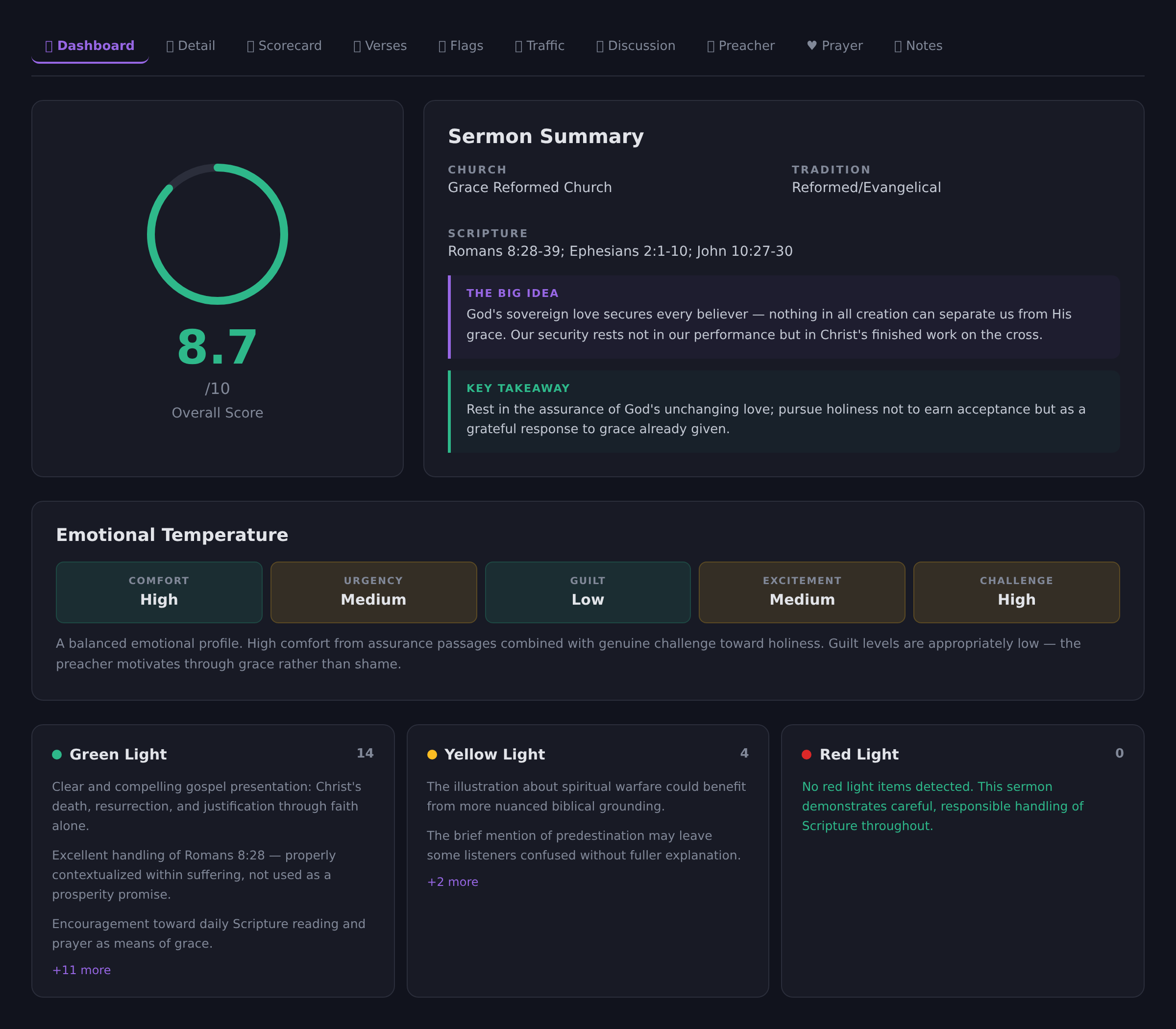Select the Challenge High card

coord(1016,592)
